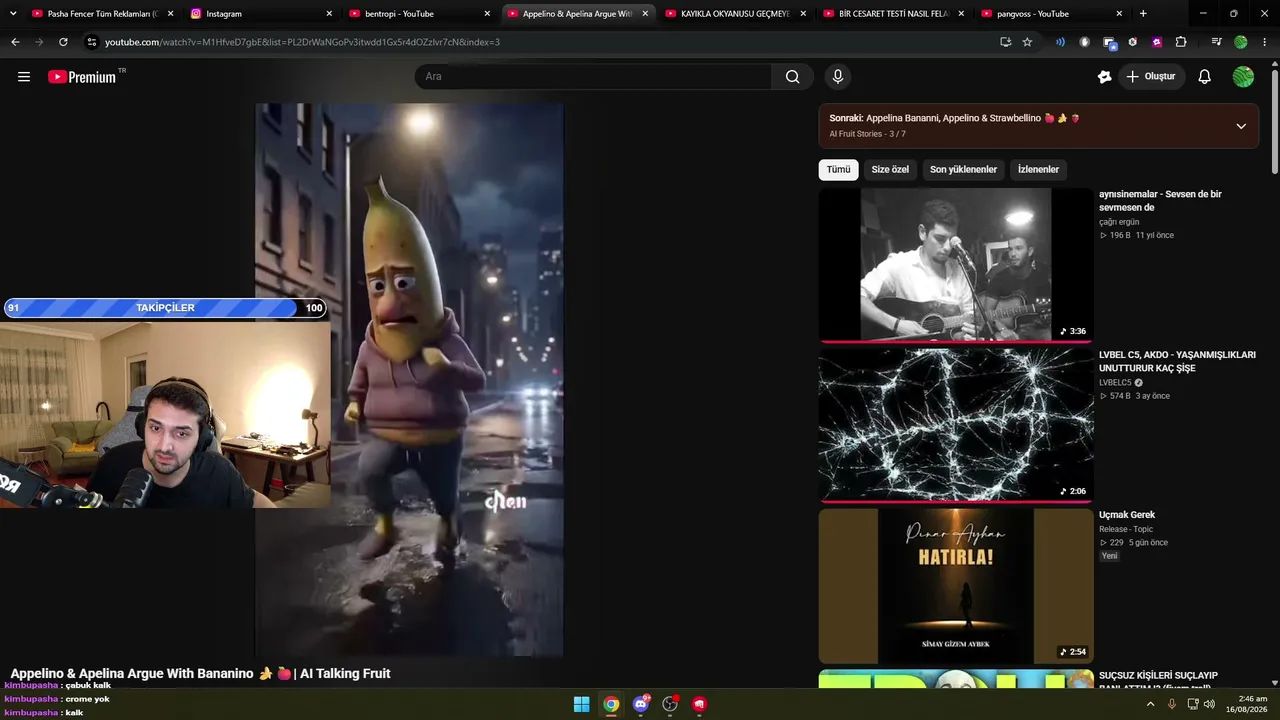Open YouTube notifications bell
Viewport: 1280px width, 720px height.
(1205, 77)
